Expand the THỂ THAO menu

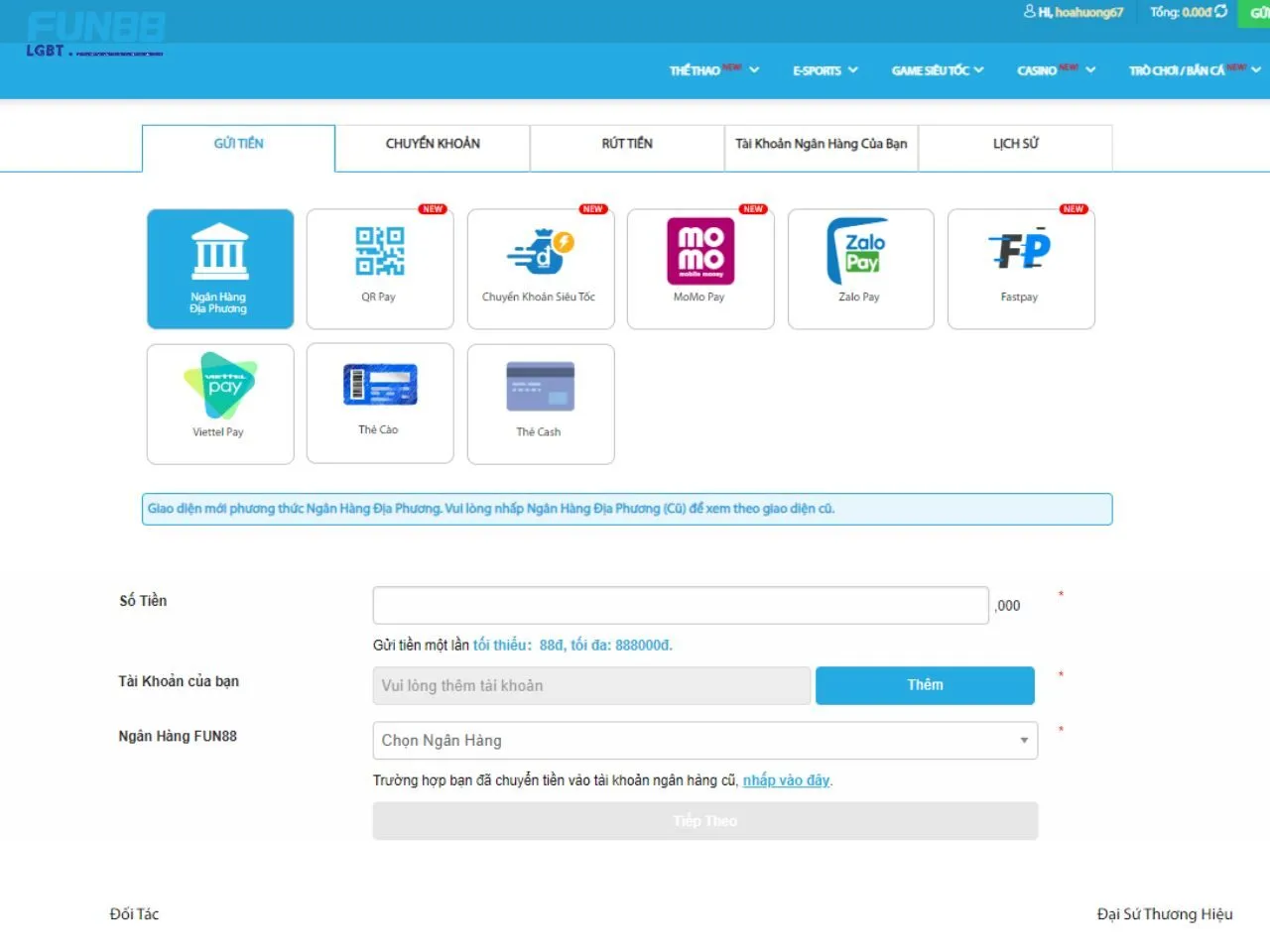coord(714,70)
